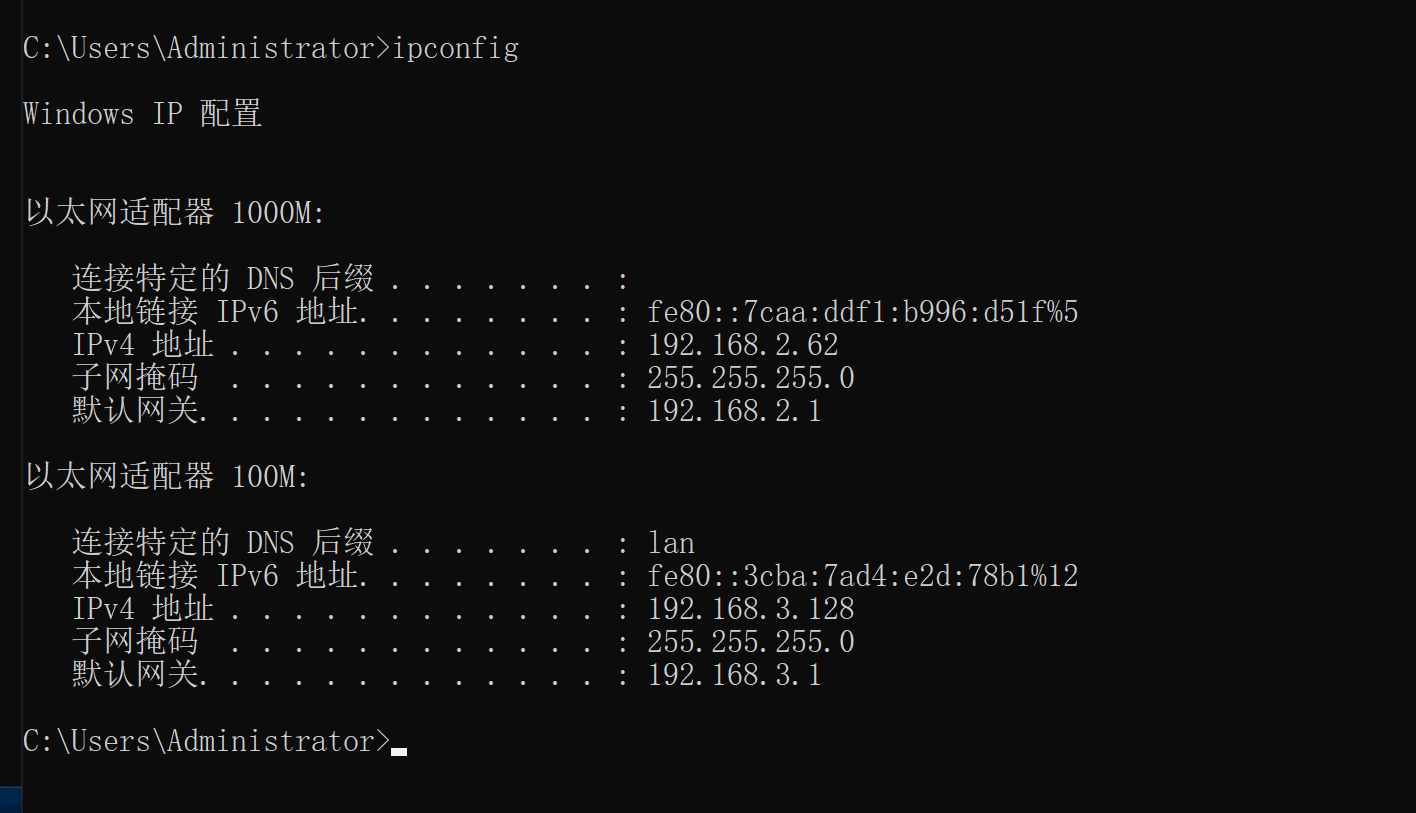The height and width of the screenshot is (813, 1416).
Task: Click the bottom C:\Users\Administrator> prompt text
Action: coord(207,742)
